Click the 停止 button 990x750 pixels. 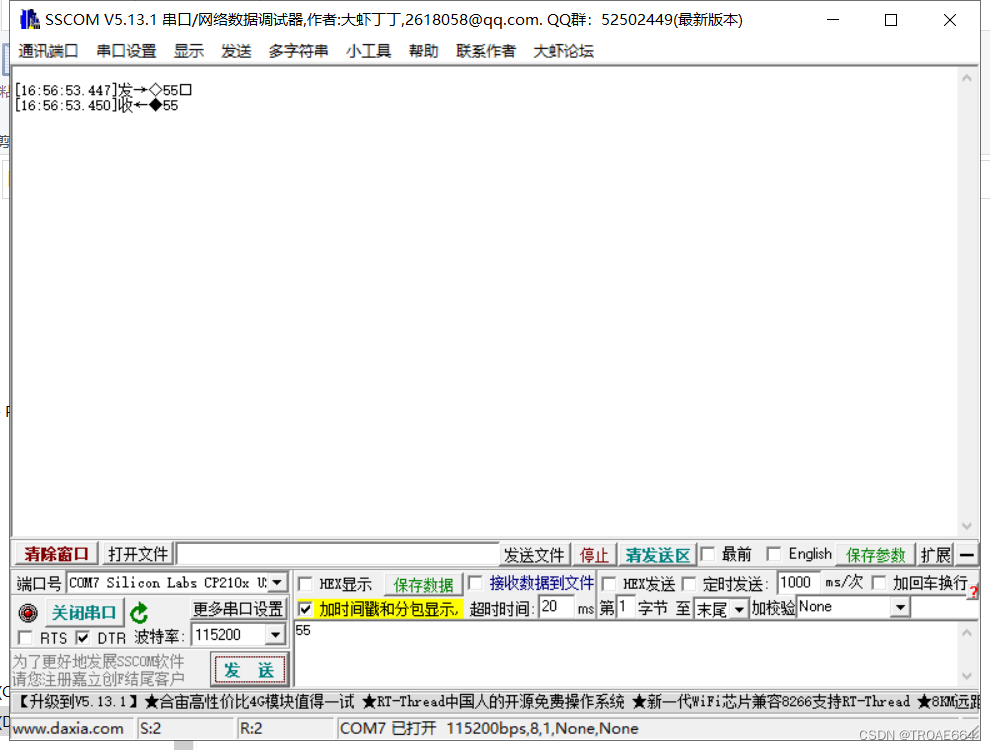pos(594,555)
